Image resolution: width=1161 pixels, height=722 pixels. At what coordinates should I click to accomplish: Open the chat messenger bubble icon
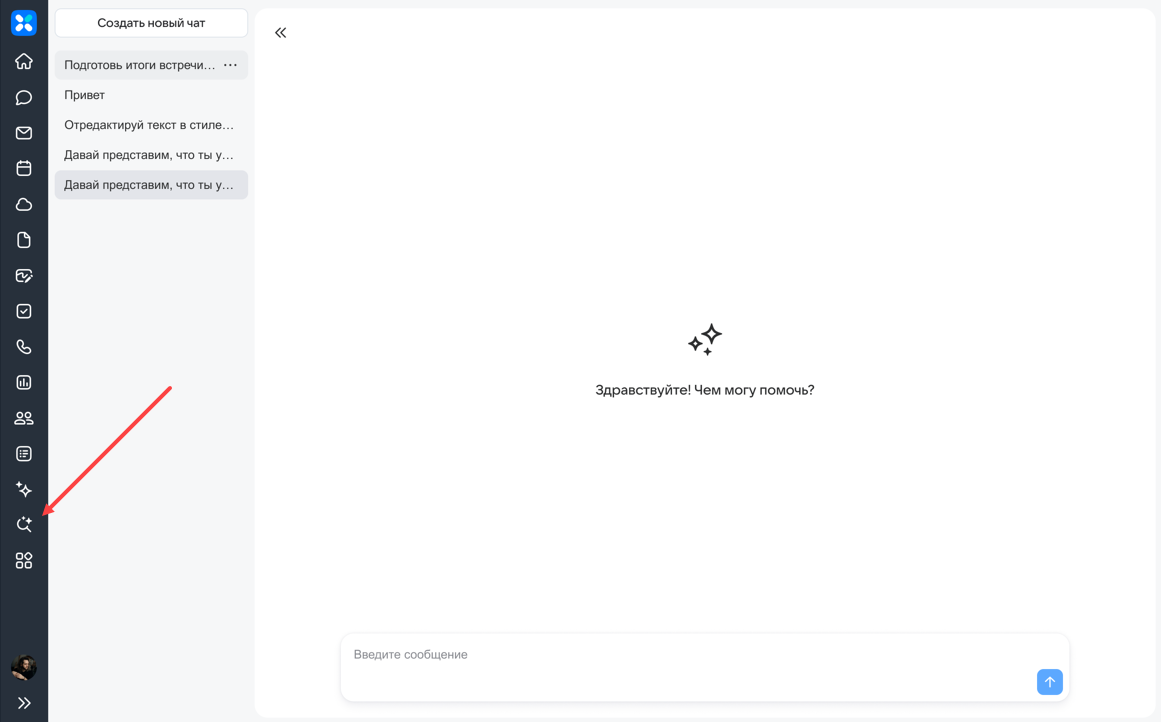[x=24, y=98]
